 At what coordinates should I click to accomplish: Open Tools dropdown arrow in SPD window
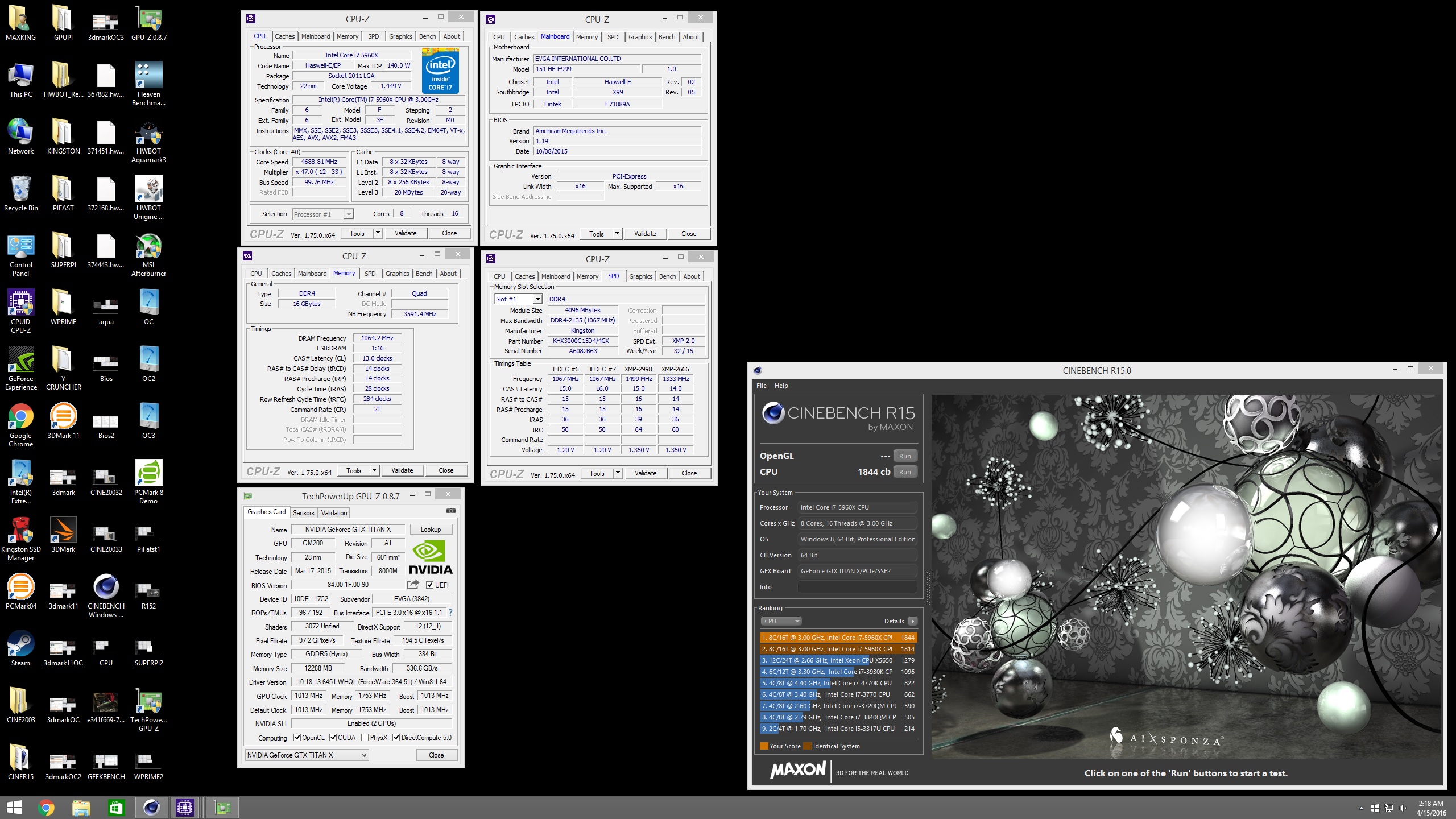[x=617, y=473]
